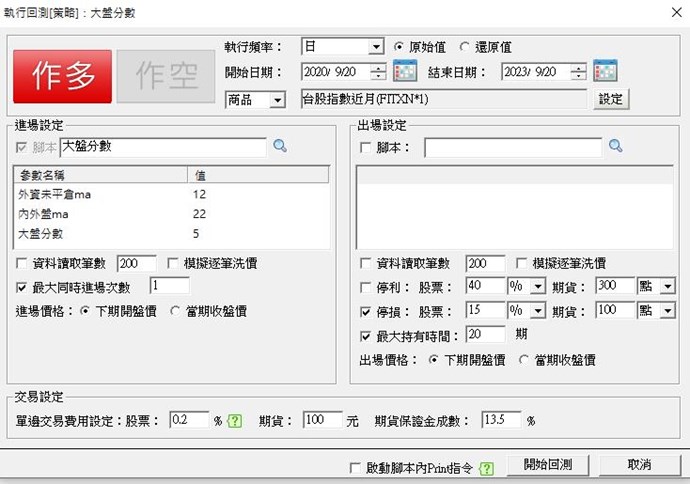Select 當期收盤價 for entry price

[x=176, y=311]
